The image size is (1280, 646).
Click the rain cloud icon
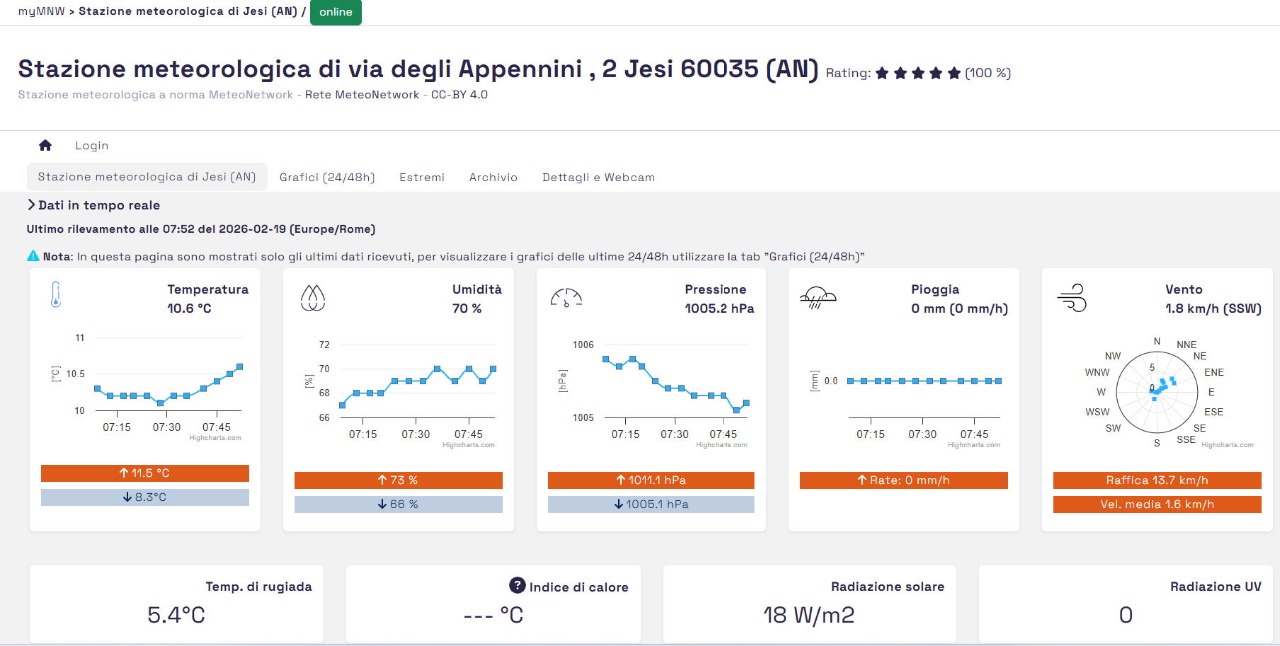818,296
